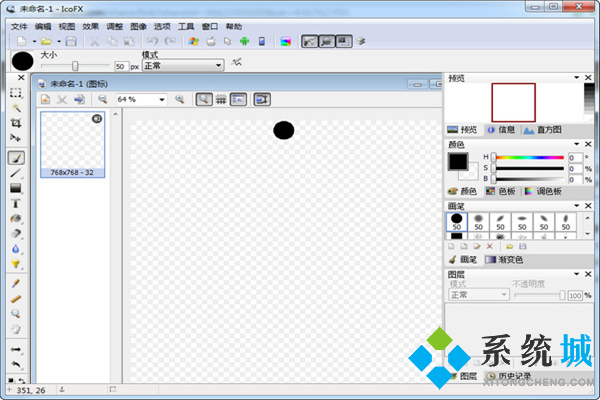Pick the eyedropper color picker tool
The image size is (600, 400).
[16, 283]
